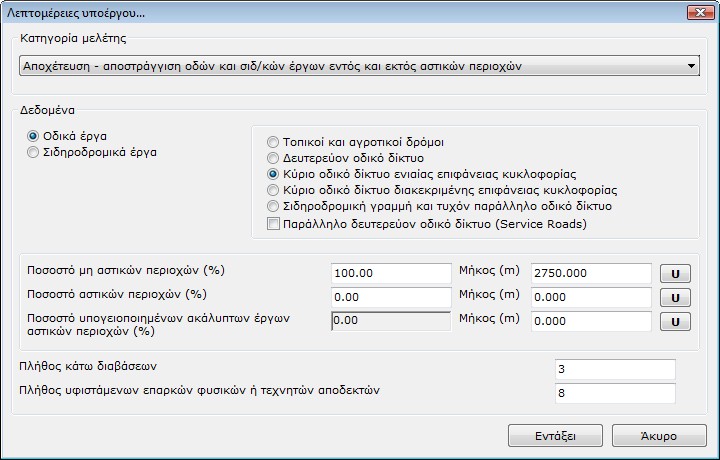Viewport: 720px width, 460px height.
Task: Select Κύριο οδικό δίκτυο διακεκριμένης επιφάνειας κυκλοφορίας
Action: click(x=274, y=189)
